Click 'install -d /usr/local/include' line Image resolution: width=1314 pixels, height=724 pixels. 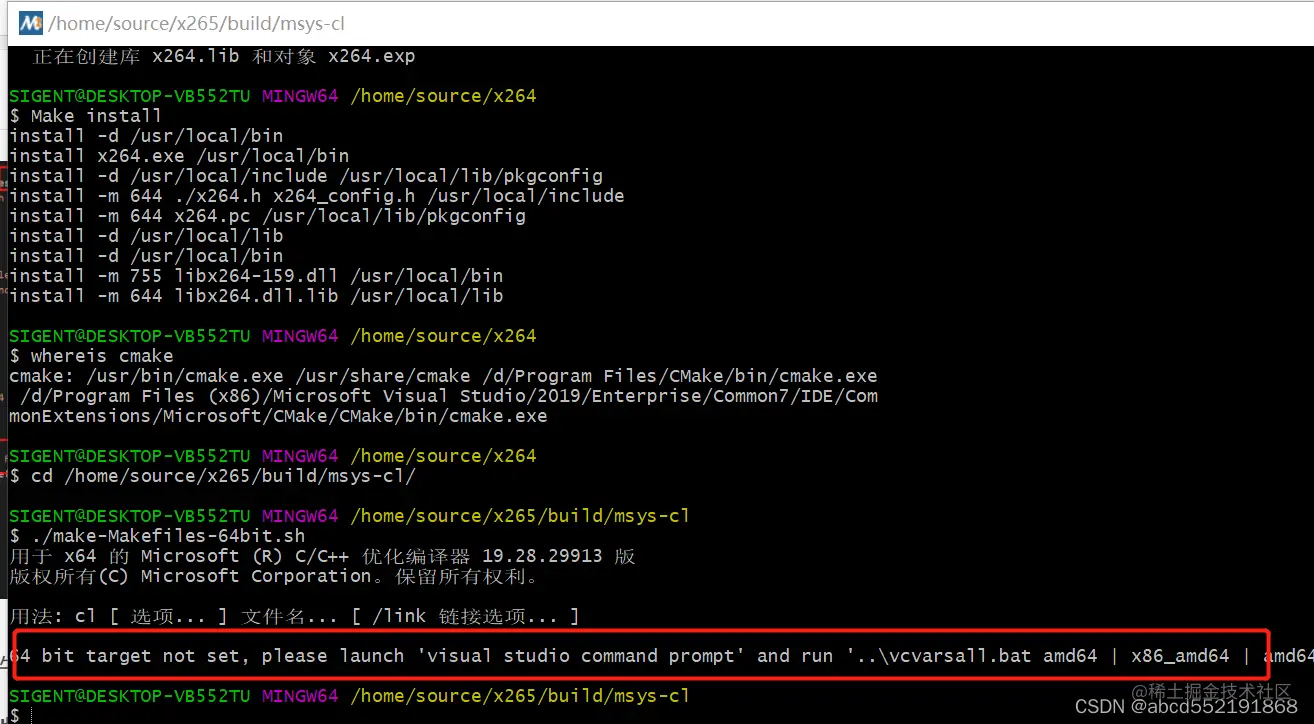pos(306,176)
